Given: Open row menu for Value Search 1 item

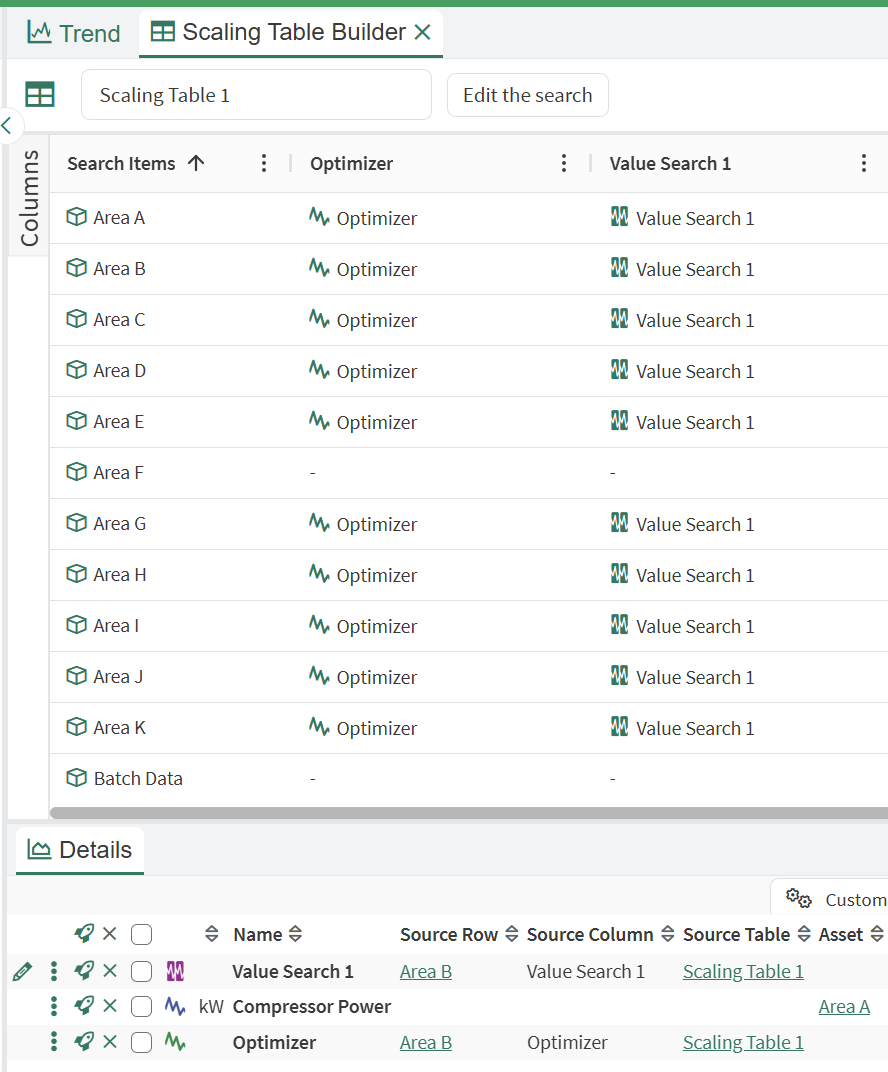Looking at the screenshot, I should click(54, 971).
